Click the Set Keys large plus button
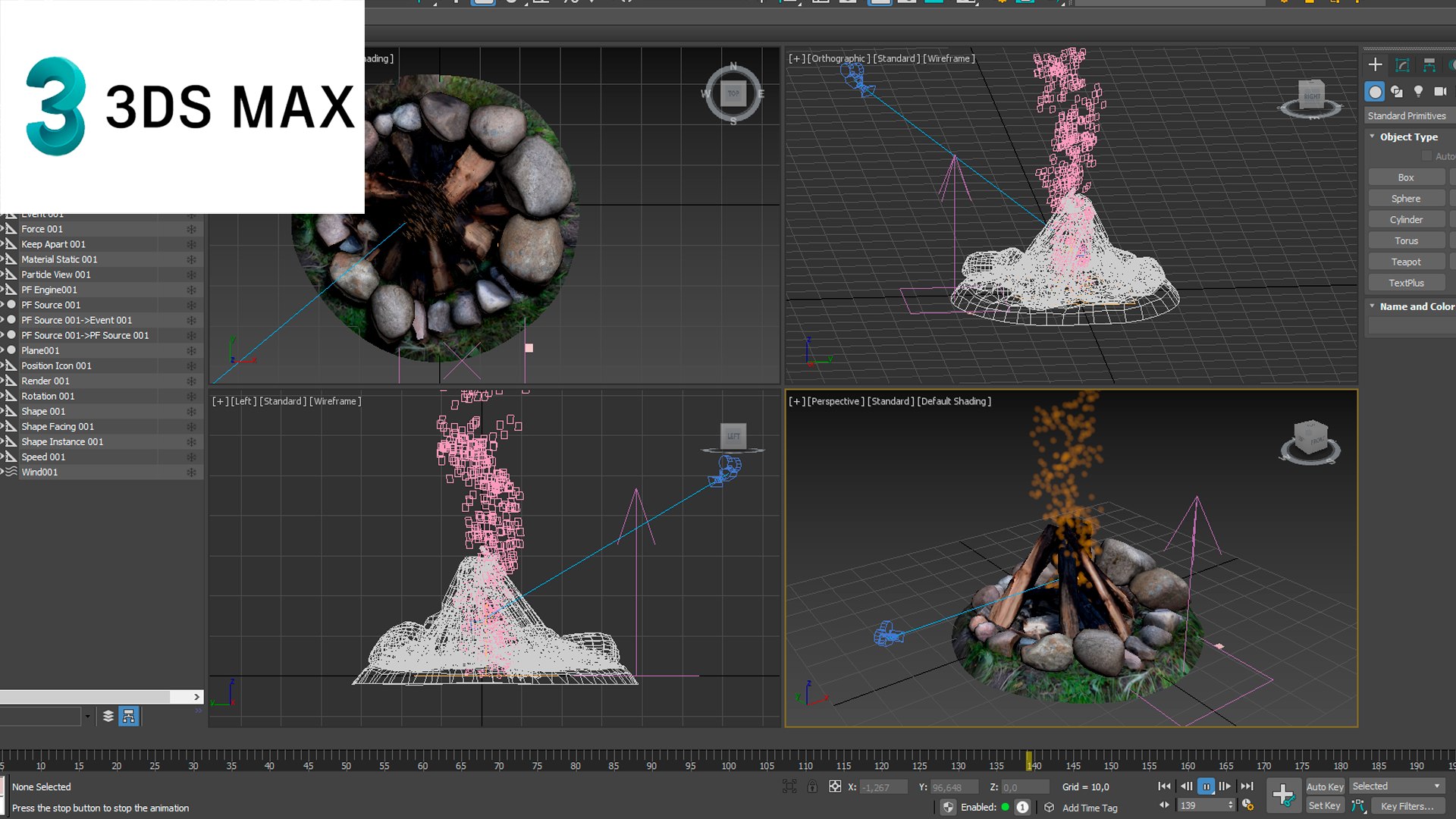Viewport: 1456px width, 819px height. point(1283,795)
